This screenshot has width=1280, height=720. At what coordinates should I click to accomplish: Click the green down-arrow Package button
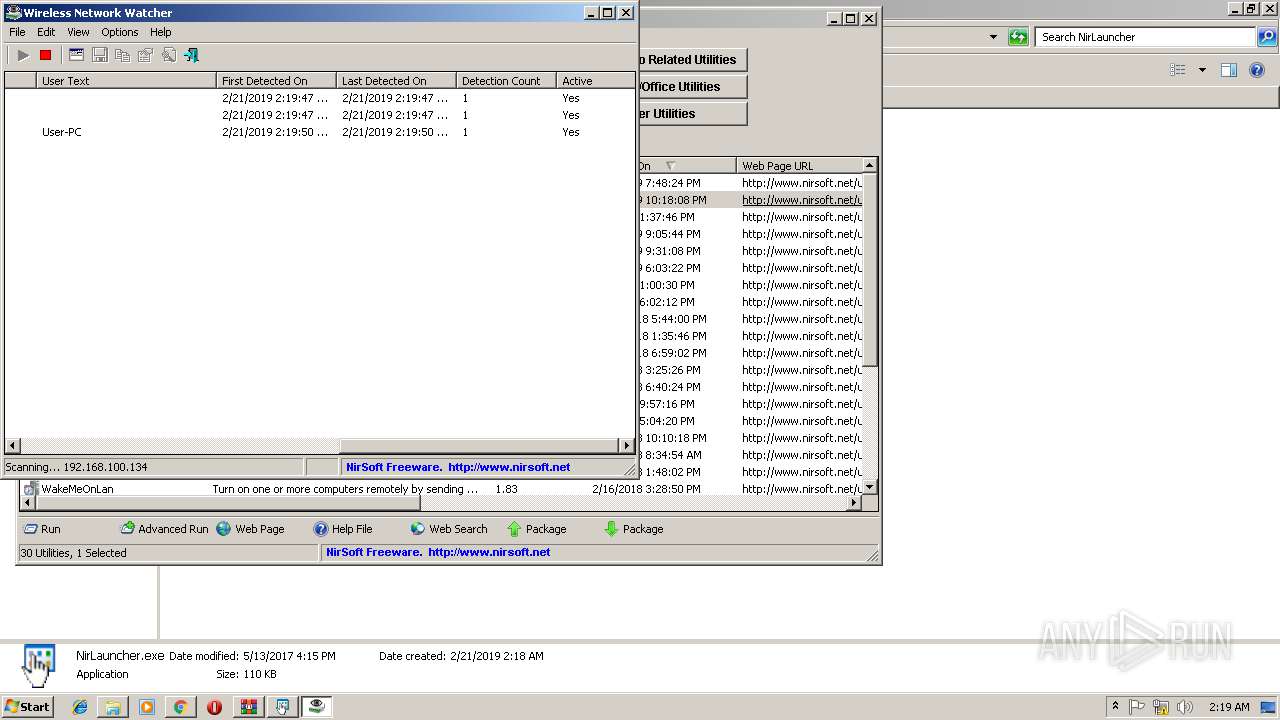[x=634, y=529]
